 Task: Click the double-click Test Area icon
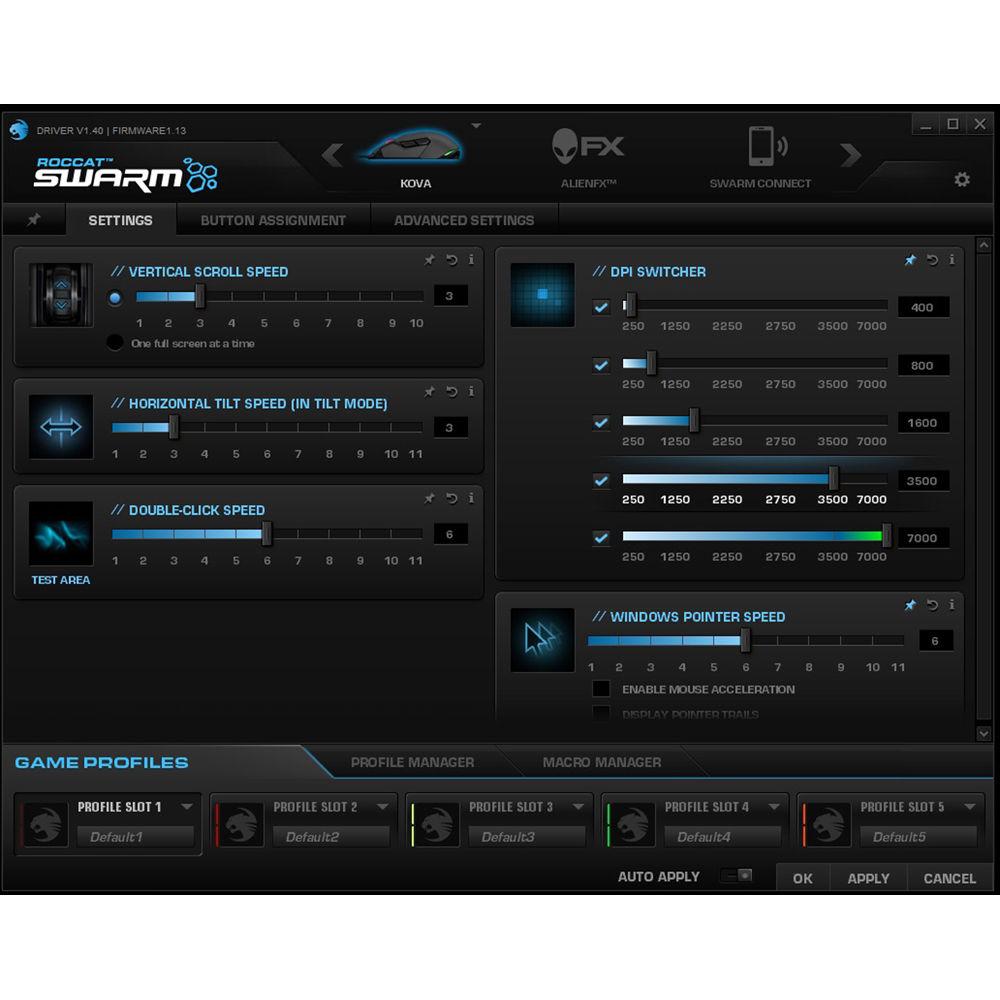[x=61, y=535]
